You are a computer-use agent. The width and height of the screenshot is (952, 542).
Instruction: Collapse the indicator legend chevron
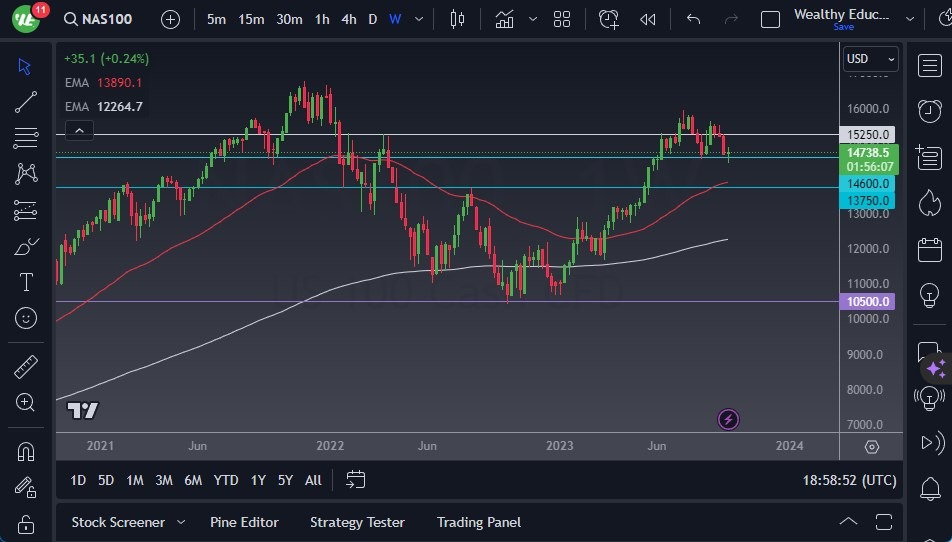point(79,130)
